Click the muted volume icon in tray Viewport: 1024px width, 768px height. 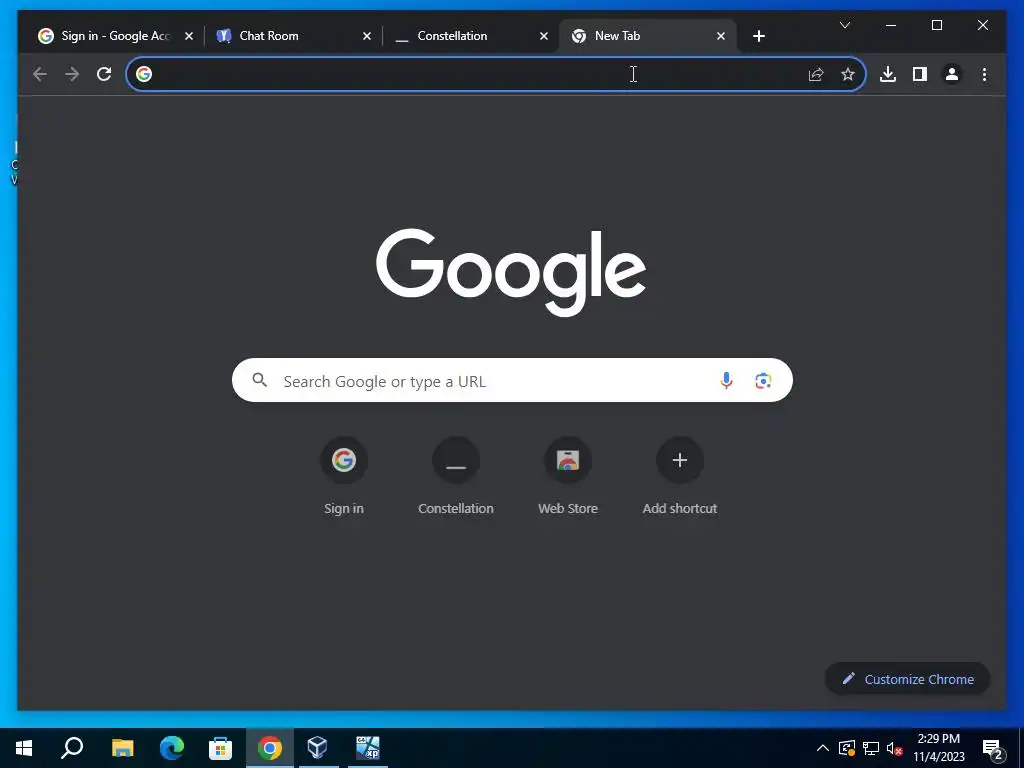[x=895, y=748]
